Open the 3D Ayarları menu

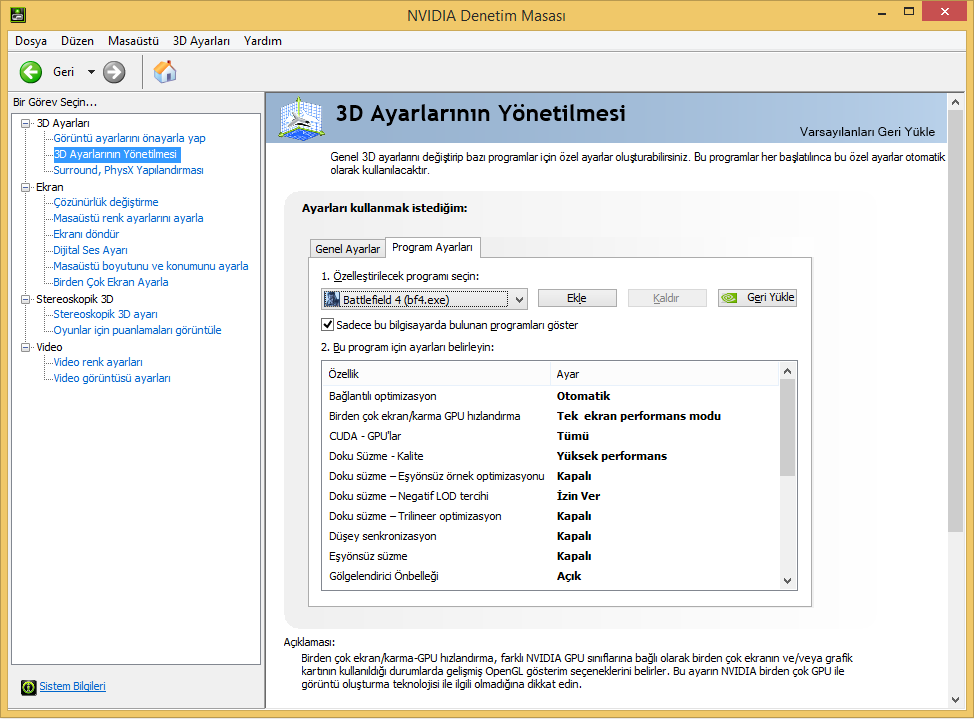[201, 41]
